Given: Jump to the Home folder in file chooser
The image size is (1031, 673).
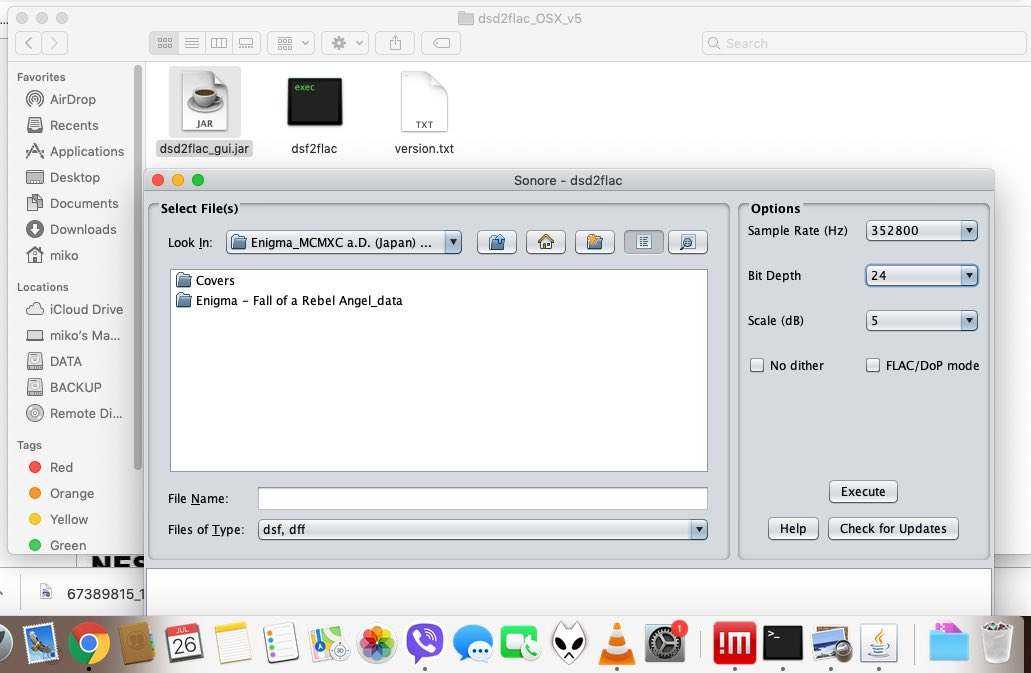Looking at the screenshot, I should coord(546,243).
